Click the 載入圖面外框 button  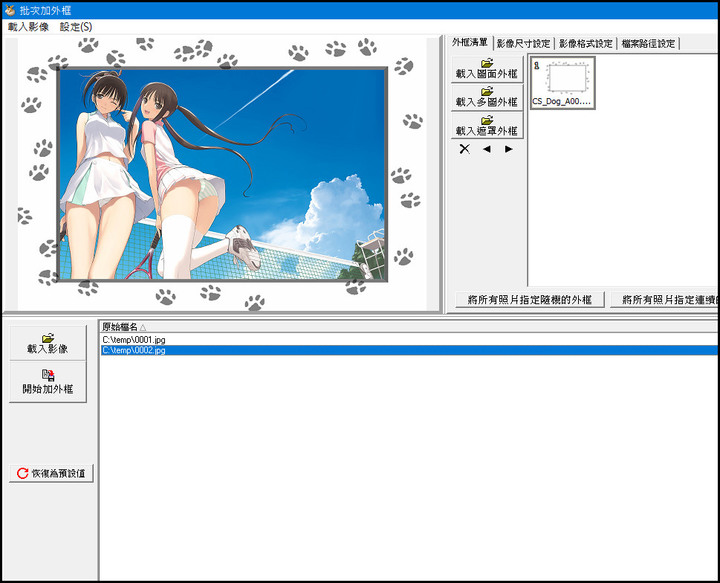487,69
